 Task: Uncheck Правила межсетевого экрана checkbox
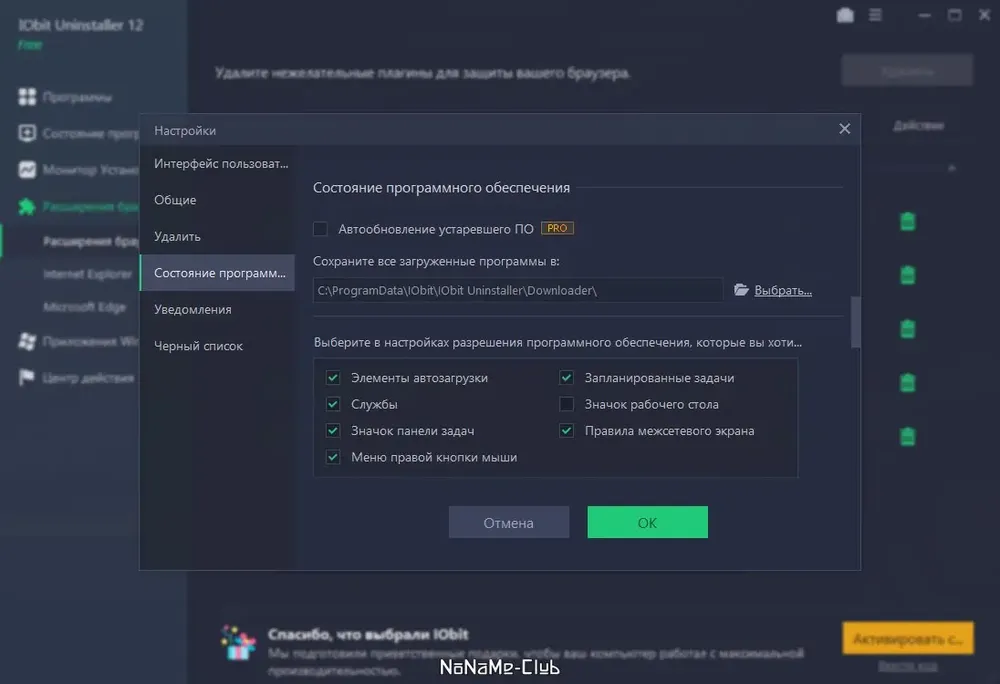pos(566,430)
